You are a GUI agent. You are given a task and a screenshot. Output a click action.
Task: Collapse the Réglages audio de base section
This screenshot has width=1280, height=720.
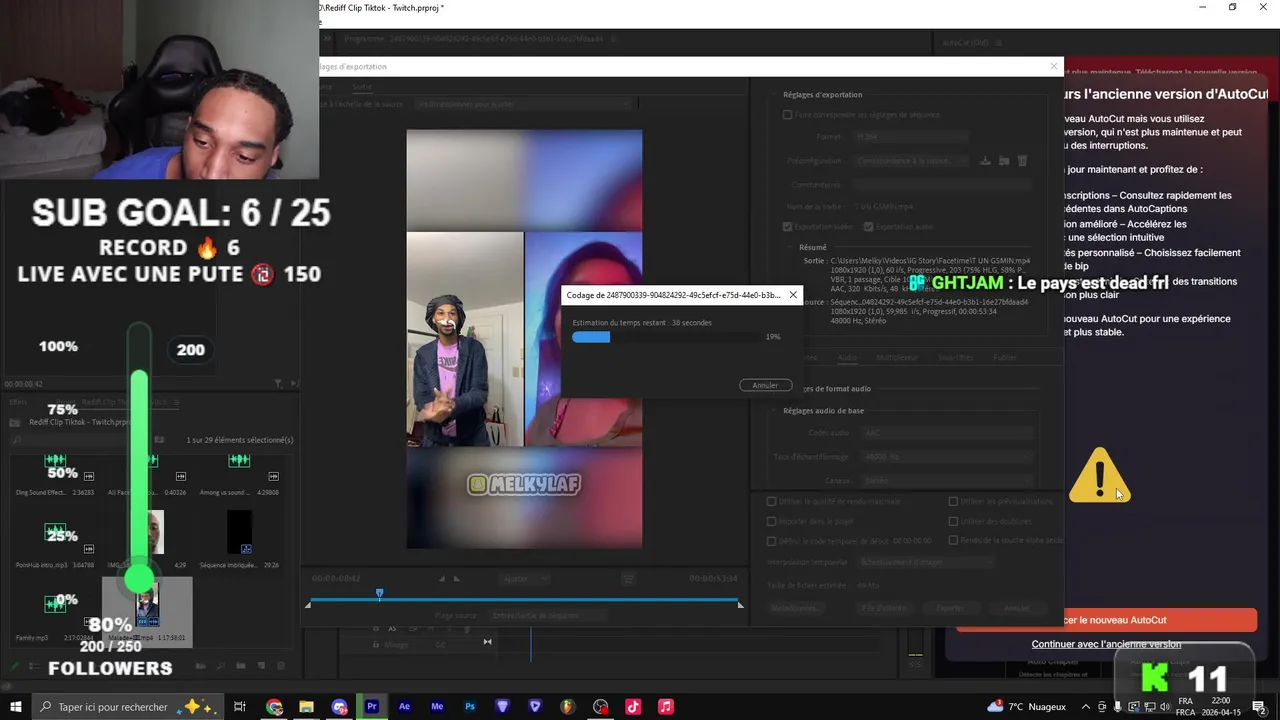click(x=775, y=411)
